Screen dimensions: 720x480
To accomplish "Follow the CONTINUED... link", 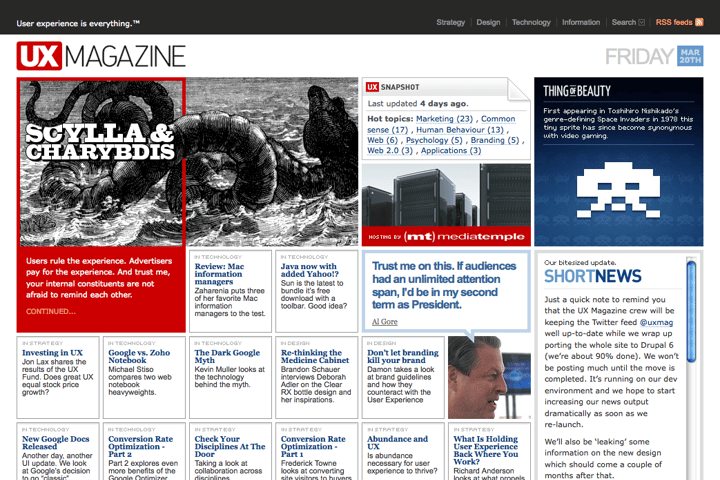I will point(51,311).
